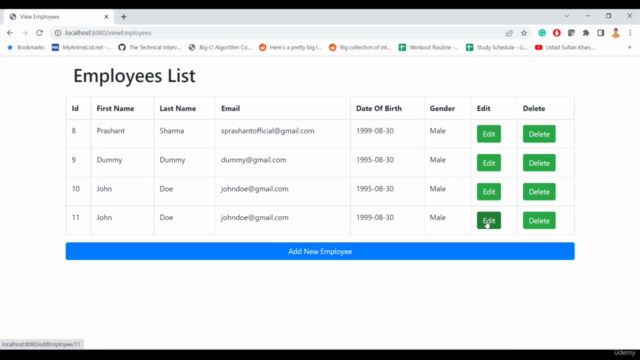640x360 pixels.
Task: Share this page from address bar
Action: click(509, 33)
